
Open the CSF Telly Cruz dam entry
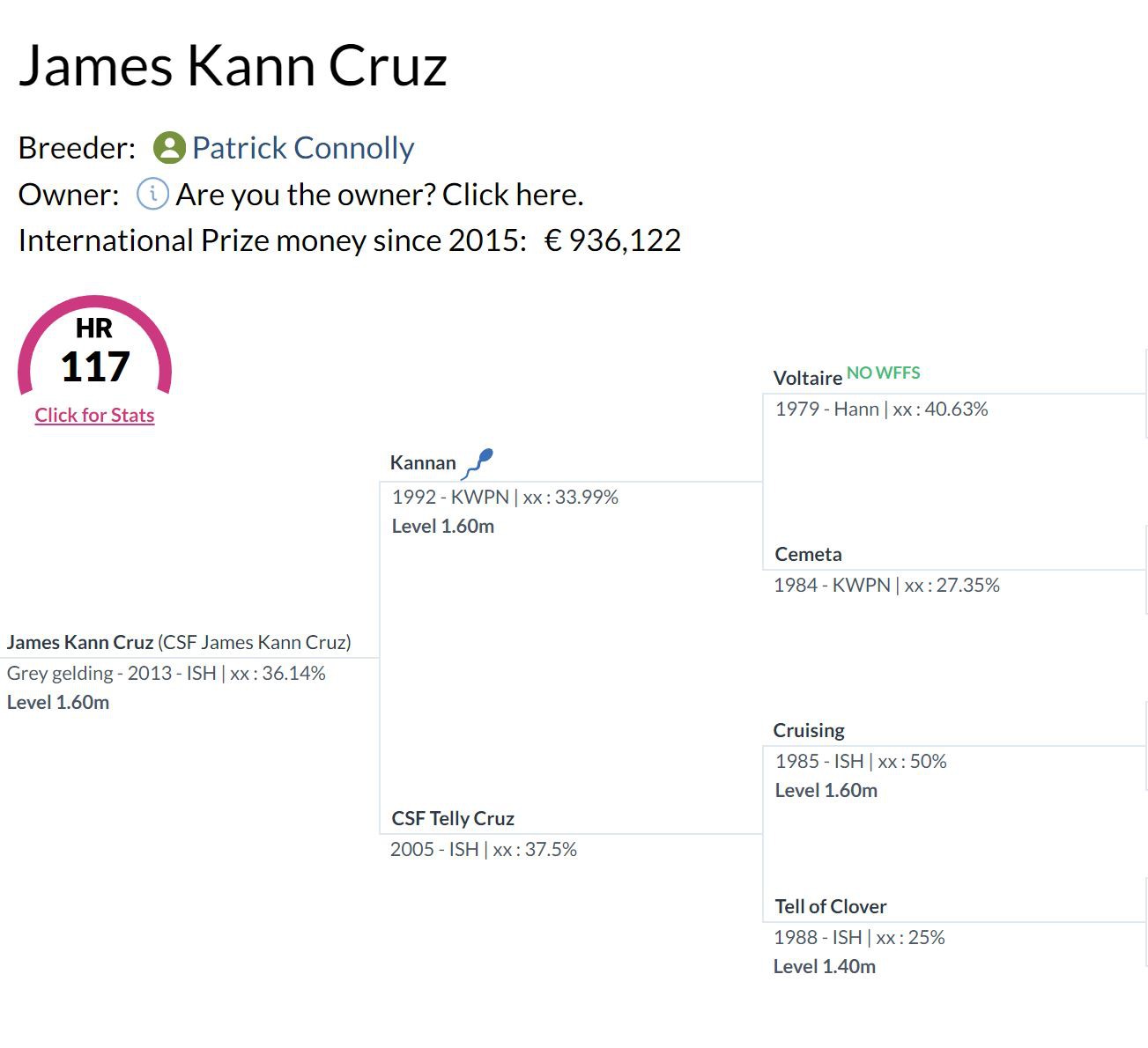coord(453,819)
